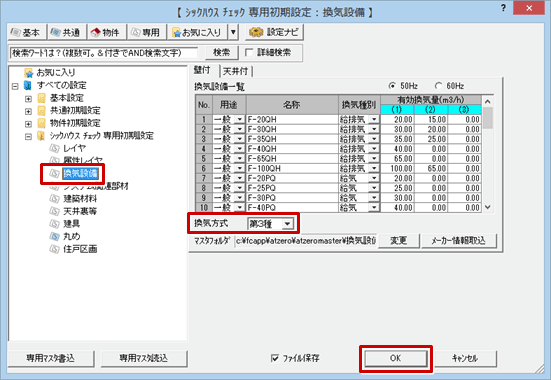551x380 pixels.
Task: Open the dropdown arrow beside お気に入り
Action: [x=233, y=32]
